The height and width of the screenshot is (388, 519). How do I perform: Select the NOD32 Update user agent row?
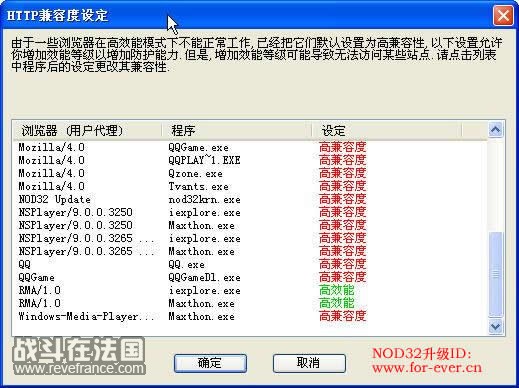54,199
